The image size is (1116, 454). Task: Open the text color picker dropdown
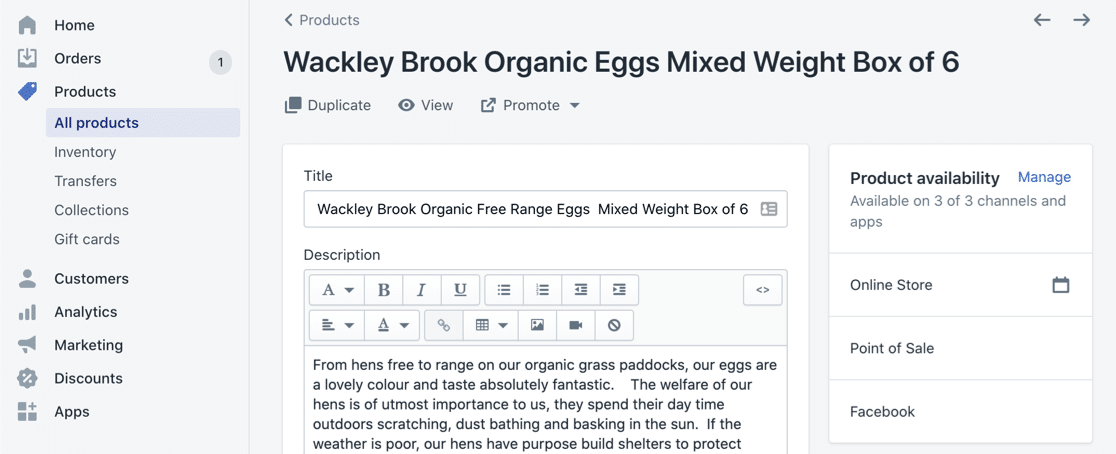coord(393,325)
